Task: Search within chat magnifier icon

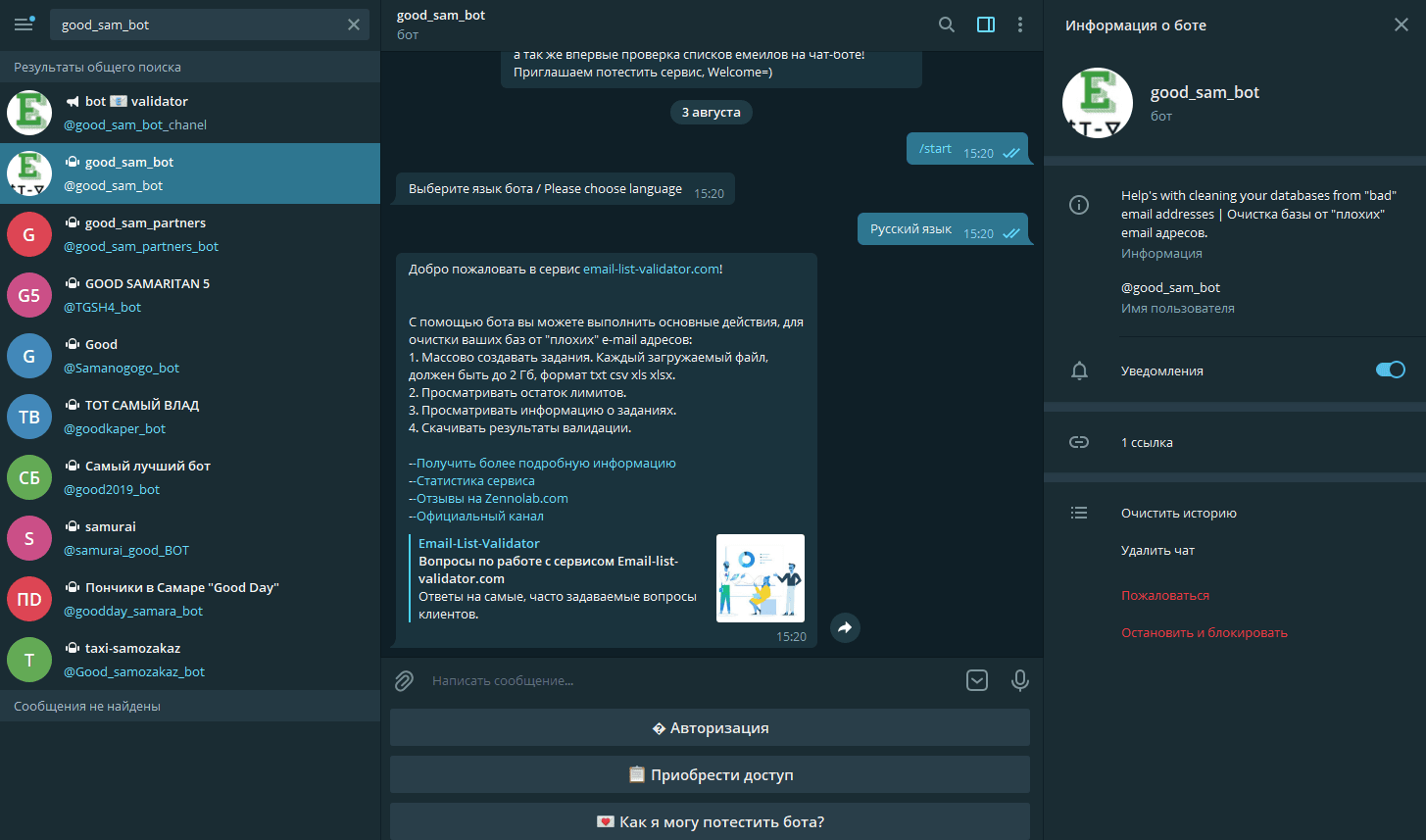Action: point(947,25)
